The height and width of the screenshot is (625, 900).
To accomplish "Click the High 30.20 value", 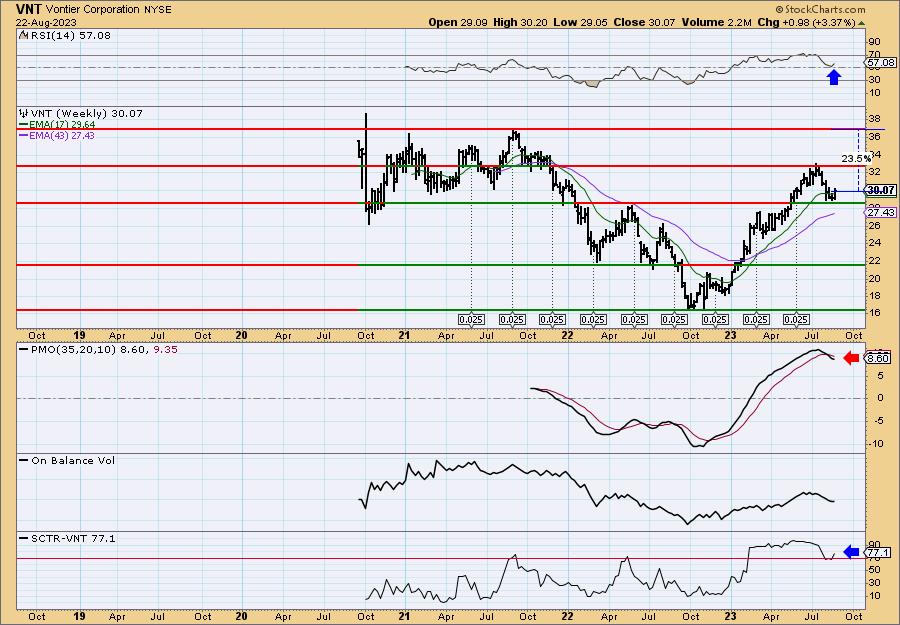I will [520, 22].
